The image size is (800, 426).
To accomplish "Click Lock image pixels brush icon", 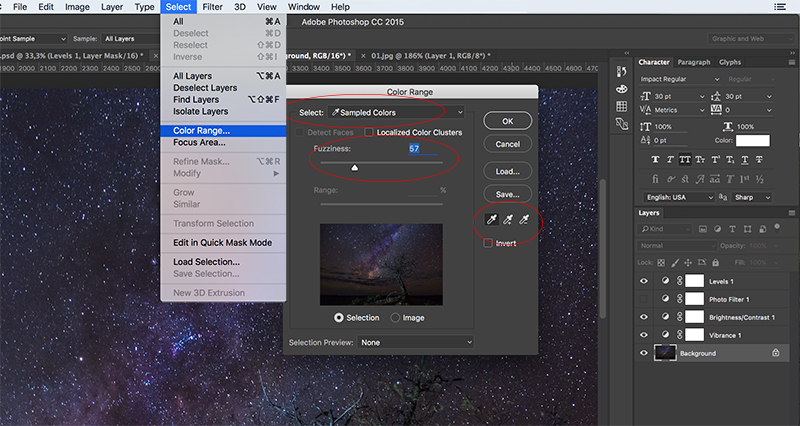I will (x=675, y=263).
